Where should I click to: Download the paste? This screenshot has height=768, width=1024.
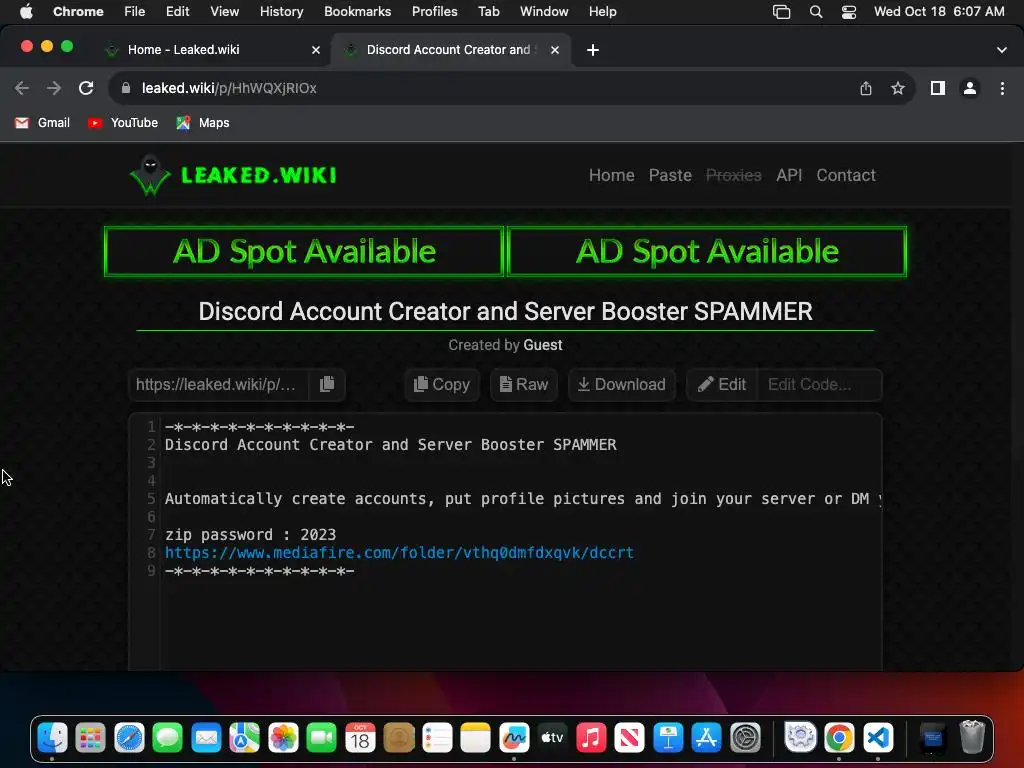pos(622,385)
